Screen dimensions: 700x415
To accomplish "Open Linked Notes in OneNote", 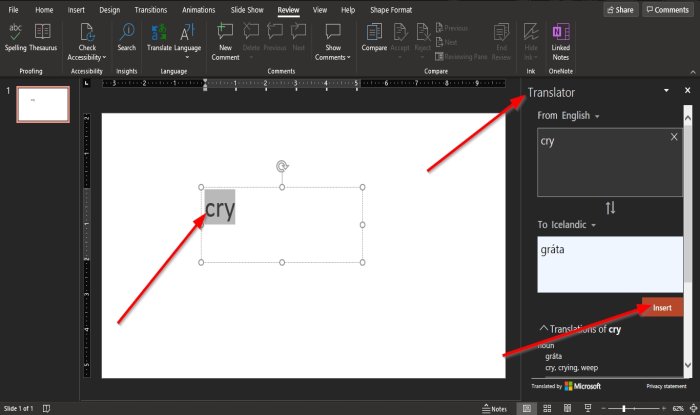I will click(x=561, y=42).
